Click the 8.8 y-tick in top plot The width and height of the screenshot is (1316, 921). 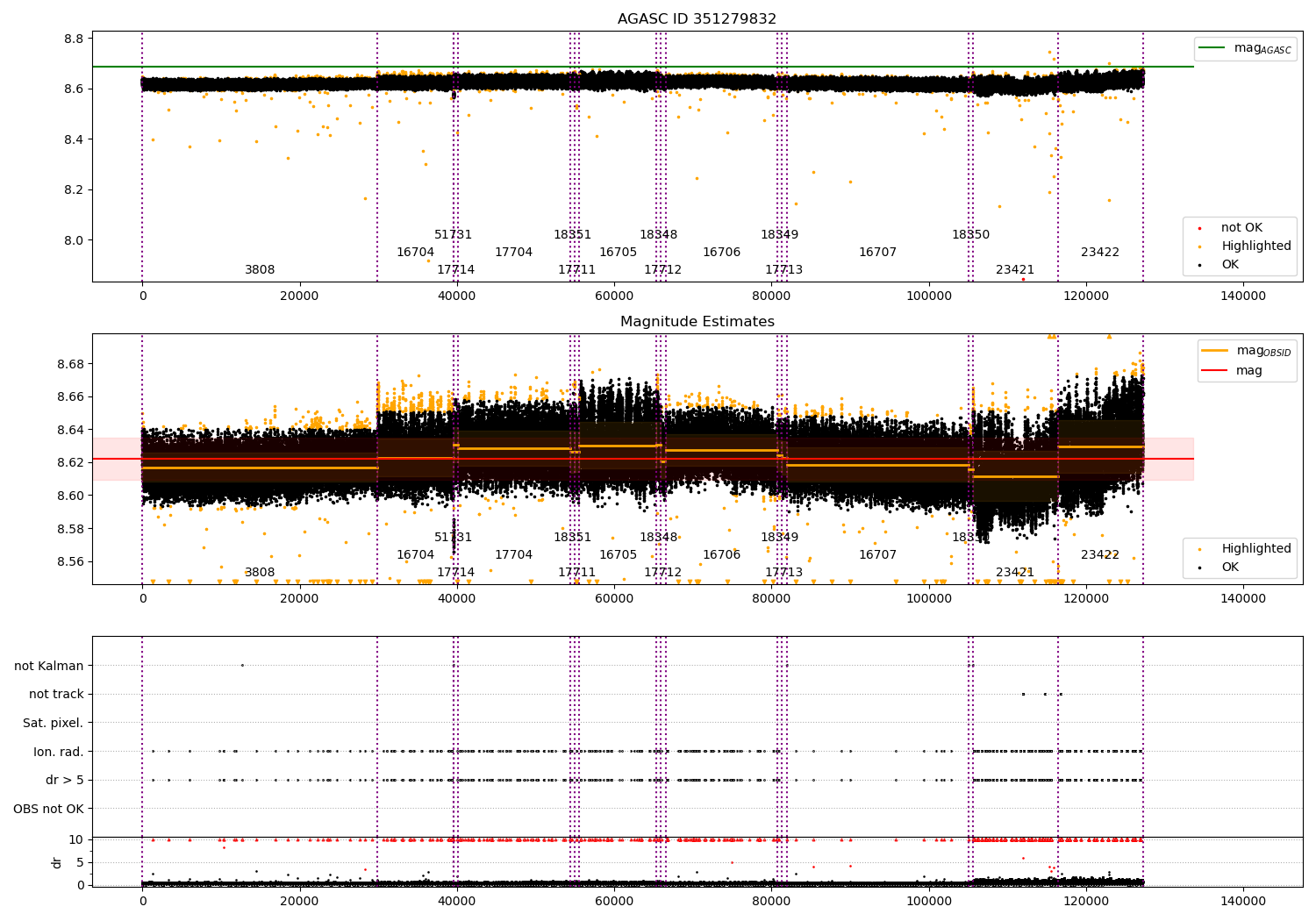(x=74, y=39)
